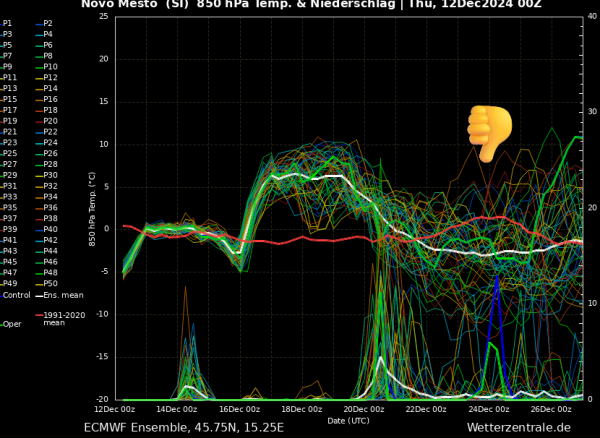Select the Ens. mean legend entry
The height and width of the screenshot is (438, 600).
coord(59,295)
